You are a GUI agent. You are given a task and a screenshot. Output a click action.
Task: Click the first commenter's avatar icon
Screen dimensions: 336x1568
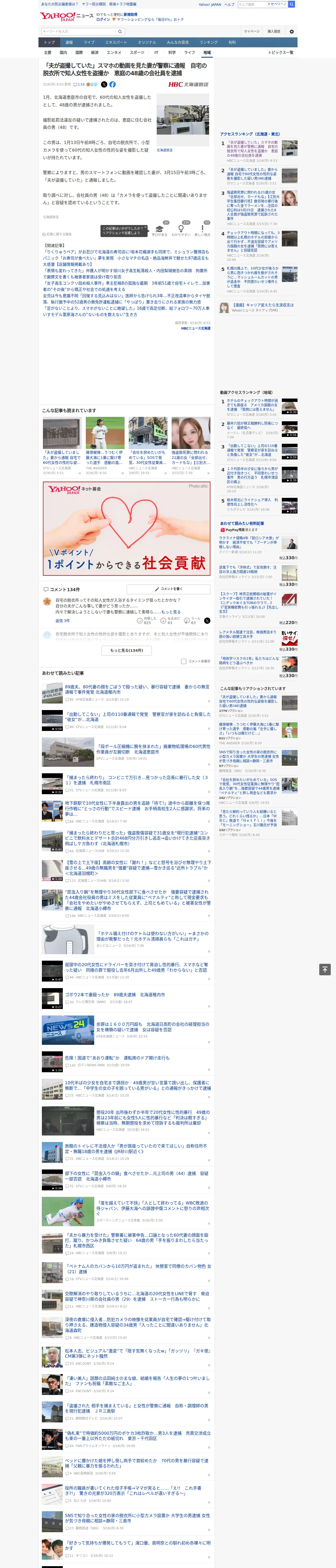(47, 601)
